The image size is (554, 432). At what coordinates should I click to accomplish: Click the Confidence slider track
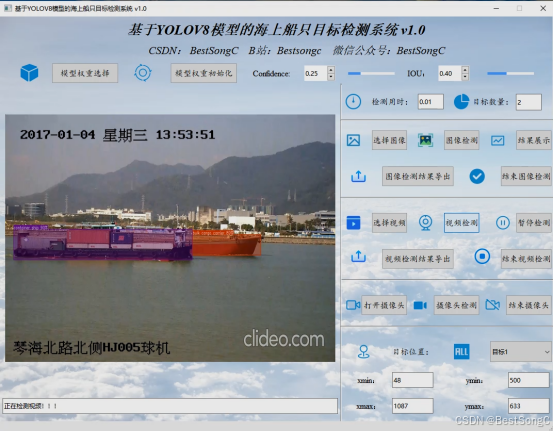point(371,73)
